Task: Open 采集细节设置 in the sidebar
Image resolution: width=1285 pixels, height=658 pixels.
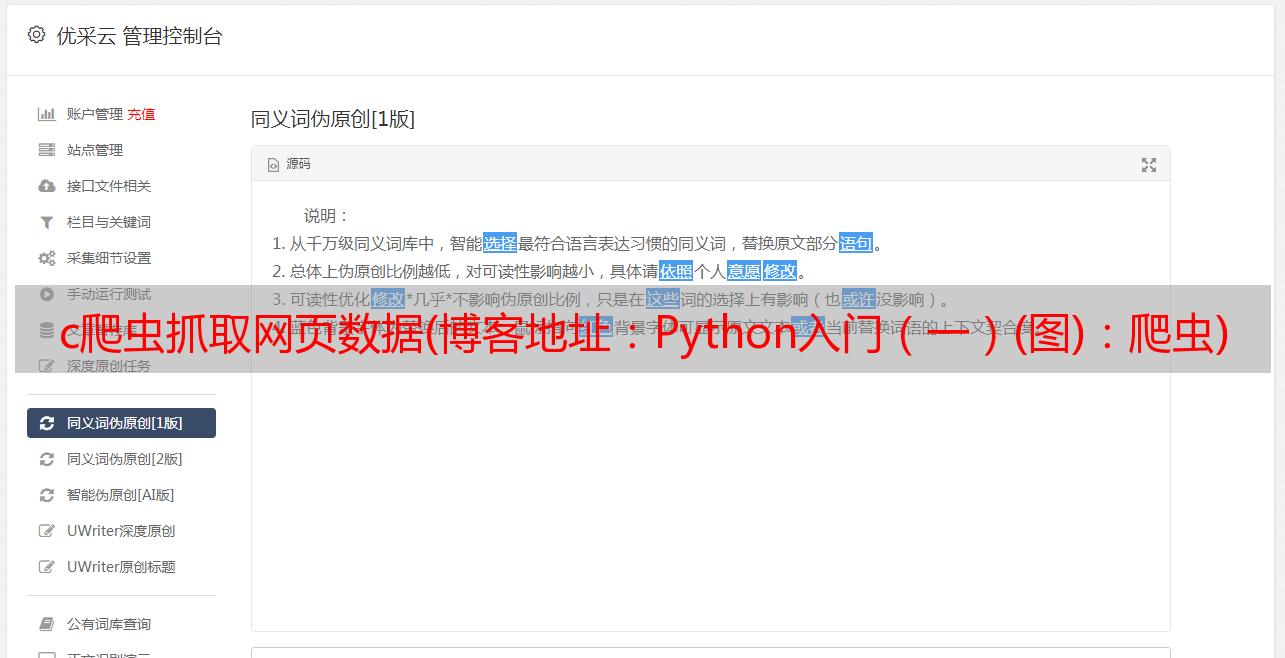Action: click(x=109, y=258)
